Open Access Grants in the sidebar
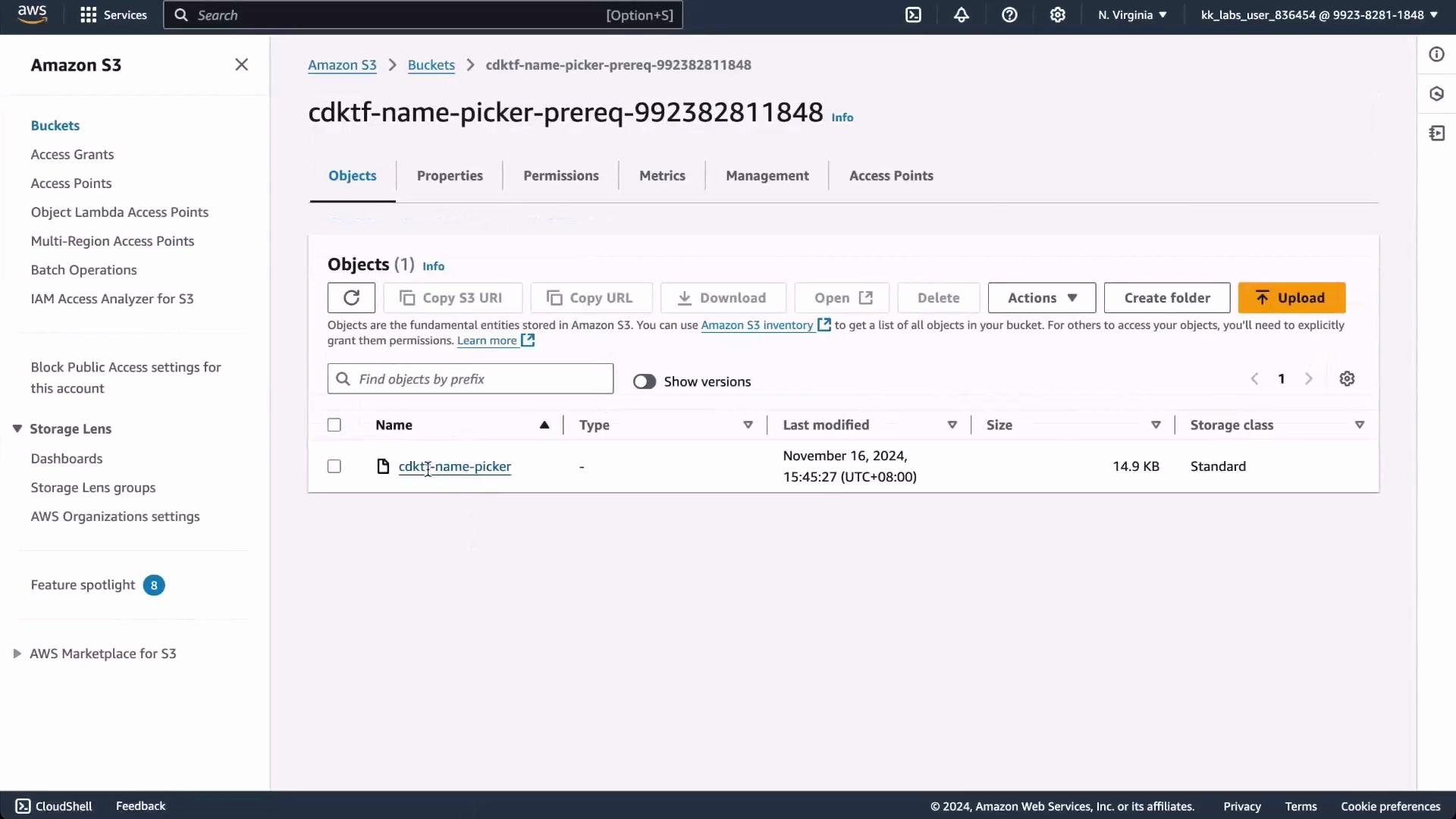The image size is (1456, 819). point(72,155)
